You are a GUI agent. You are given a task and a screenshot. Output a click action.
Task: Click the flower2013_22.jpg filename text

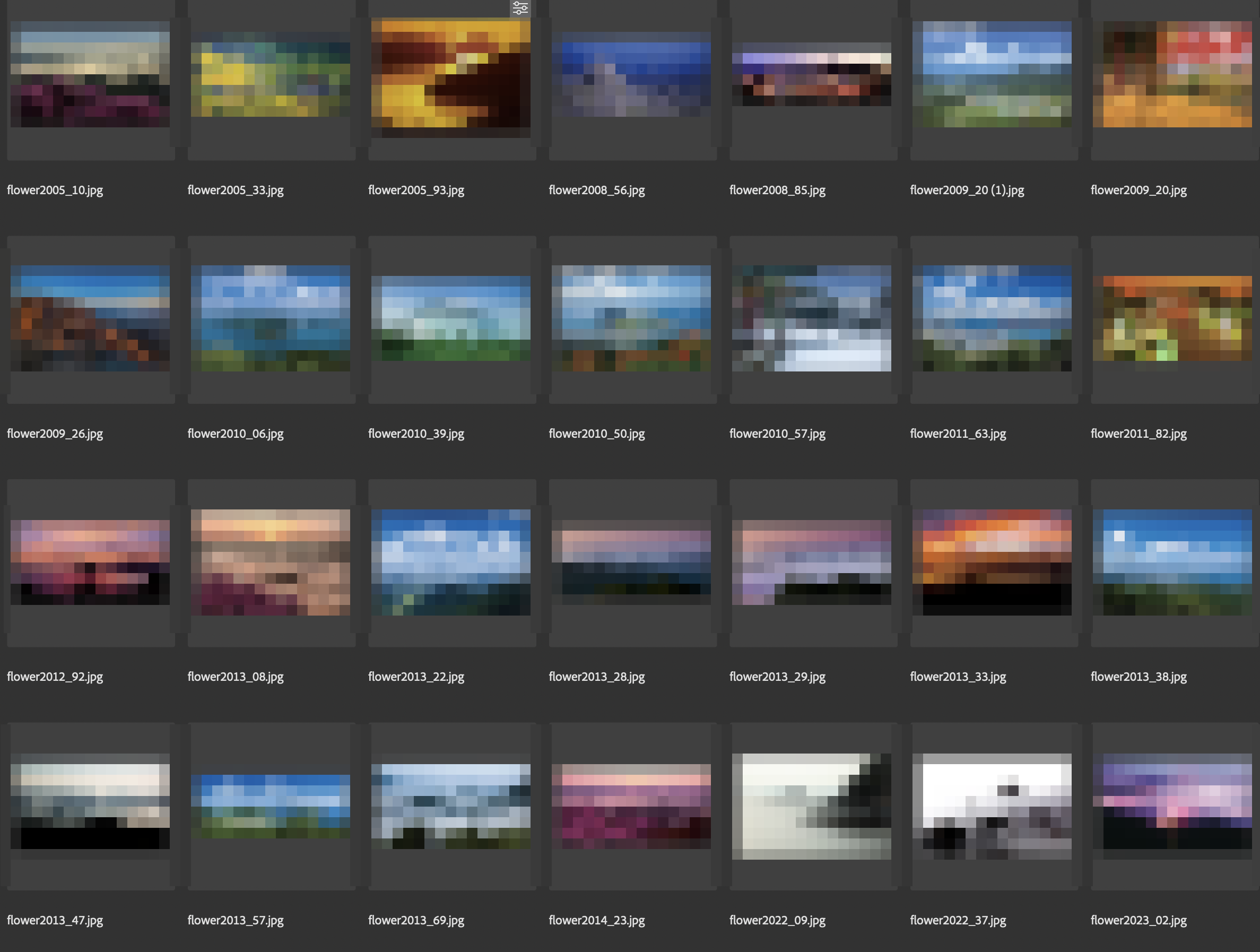pos(416,677)
